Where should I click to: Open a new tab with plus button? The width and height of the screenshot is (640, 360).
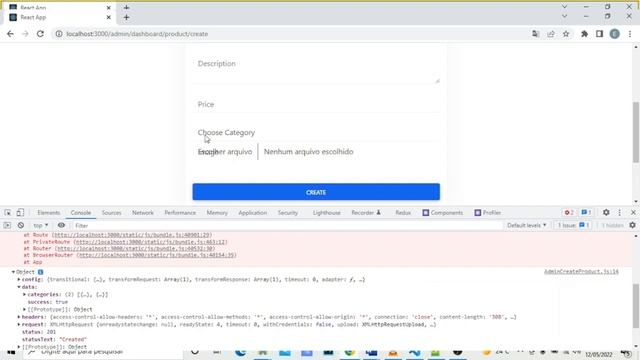coord(127,17)
